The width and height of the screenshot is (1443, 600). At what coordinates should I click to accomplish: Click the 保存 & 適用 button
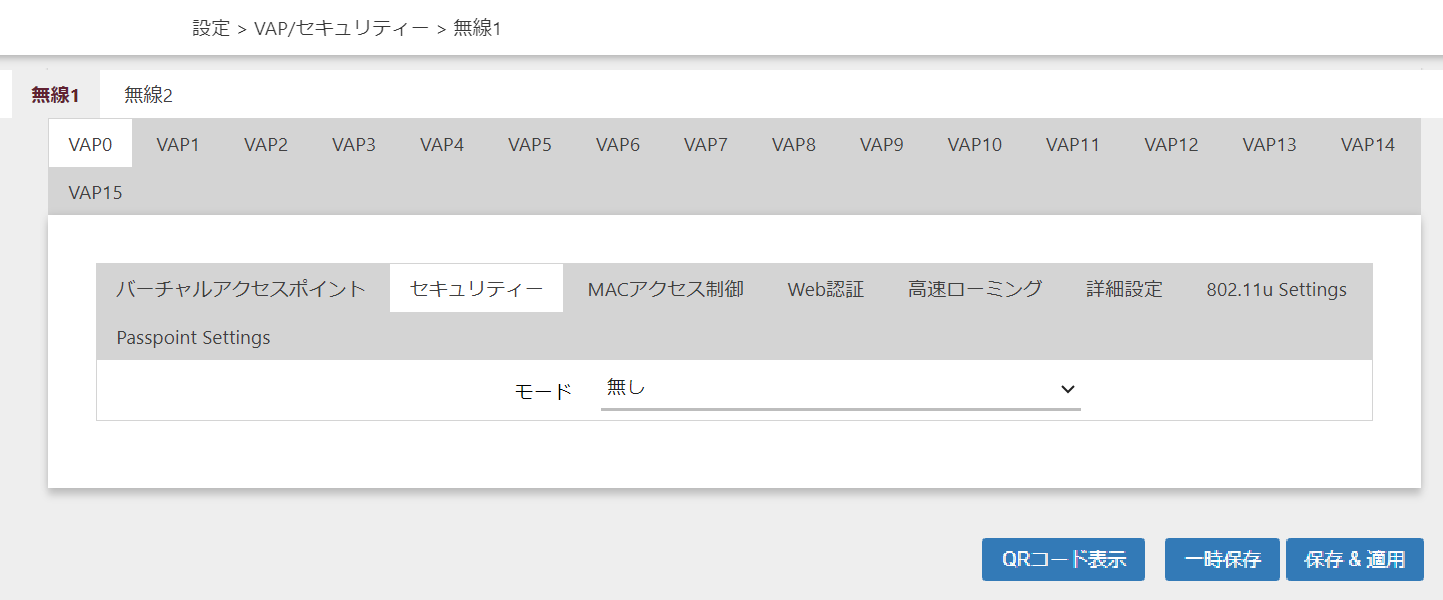1354,559
